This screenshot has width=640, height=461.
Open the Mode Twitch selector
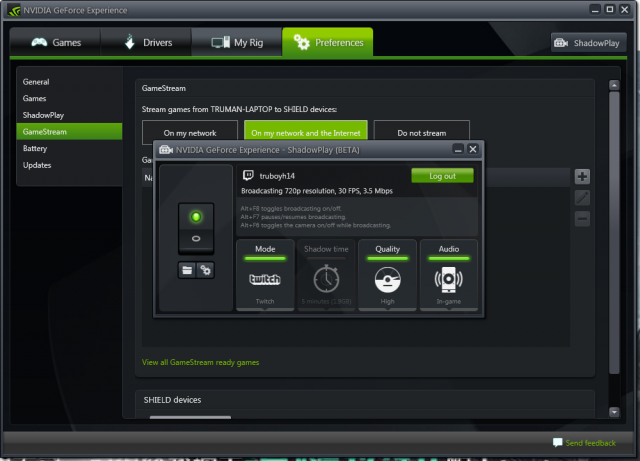click(265, 275)
